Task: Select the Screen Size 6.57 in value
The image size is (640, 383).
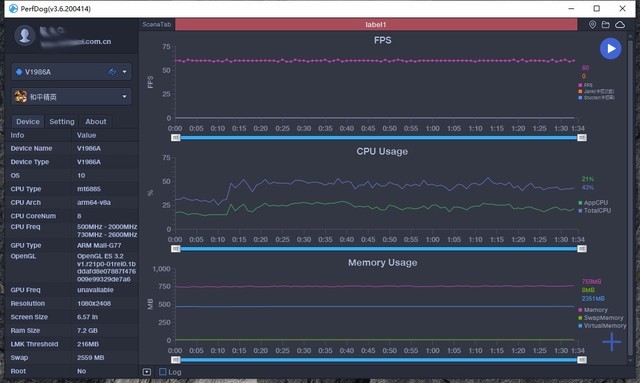Action: (x=87, y=317)
